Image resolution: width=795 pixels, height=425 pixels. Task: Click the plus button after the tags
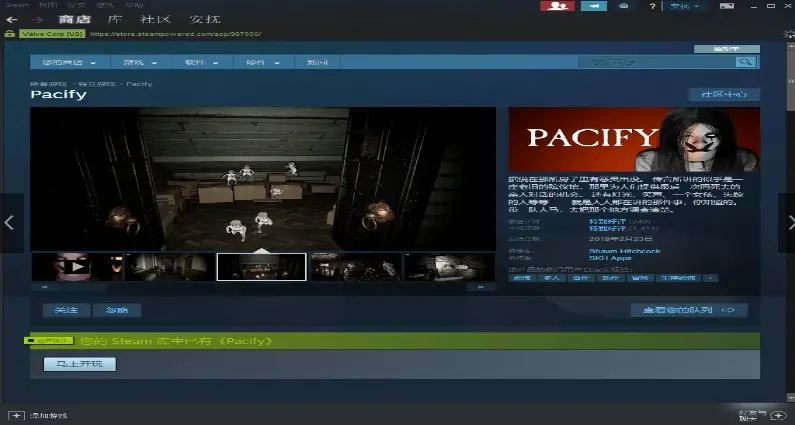710,278
